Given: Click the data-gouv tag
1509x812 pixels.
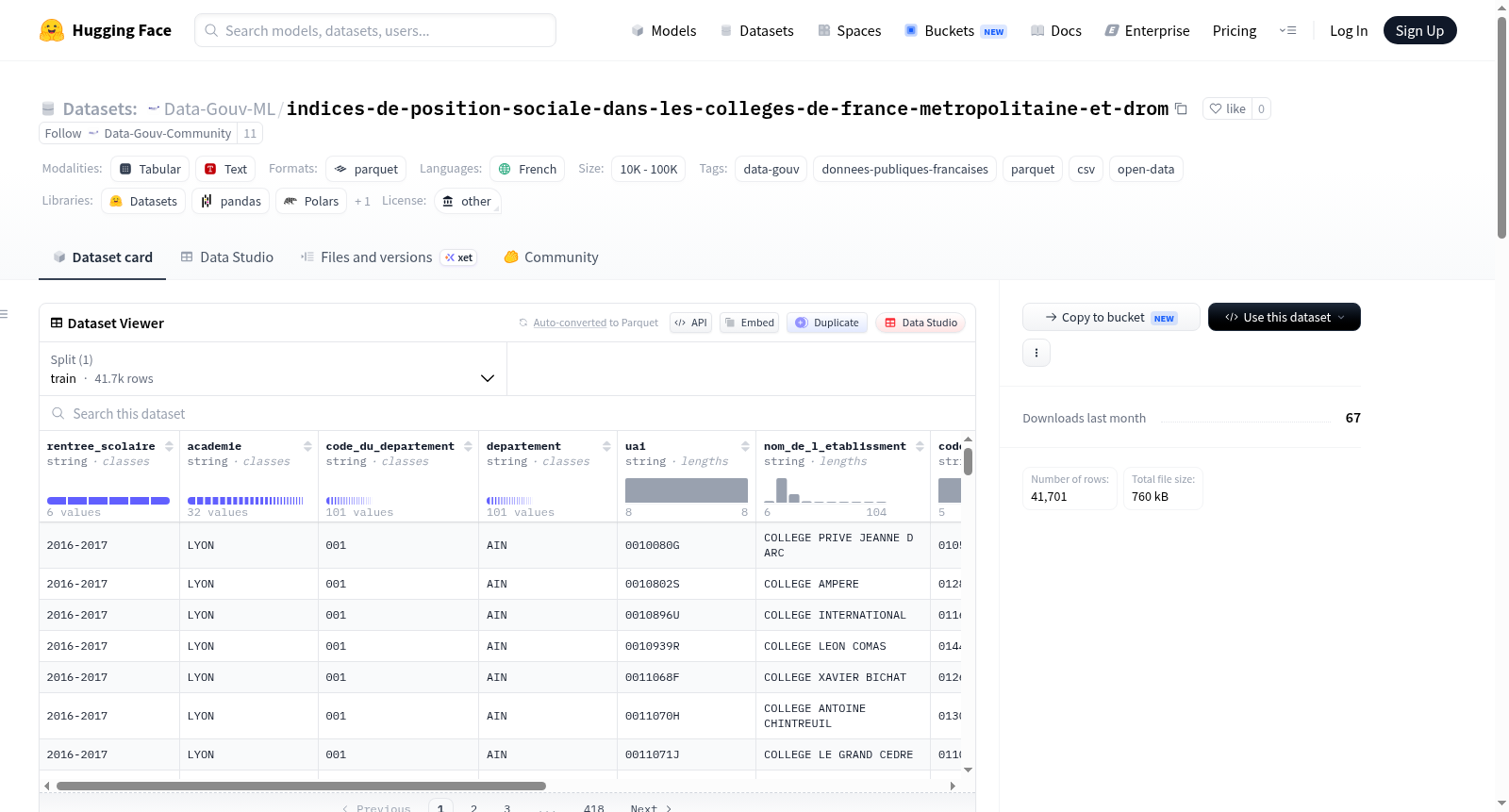Looking at the screenshot, I should point(771,169).
